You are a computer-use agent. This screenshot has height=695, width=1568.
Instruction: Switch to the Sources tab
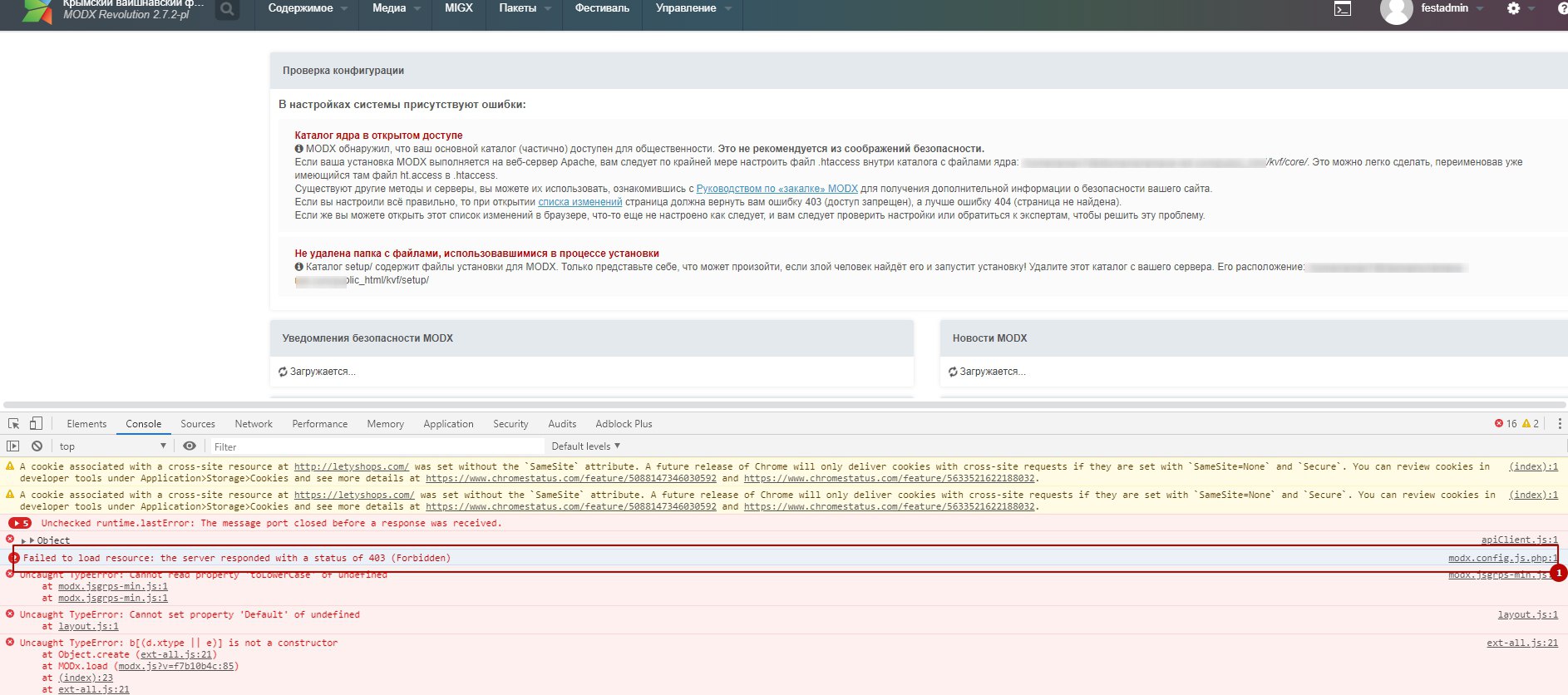pyautogui.click(x=198, y=424)
